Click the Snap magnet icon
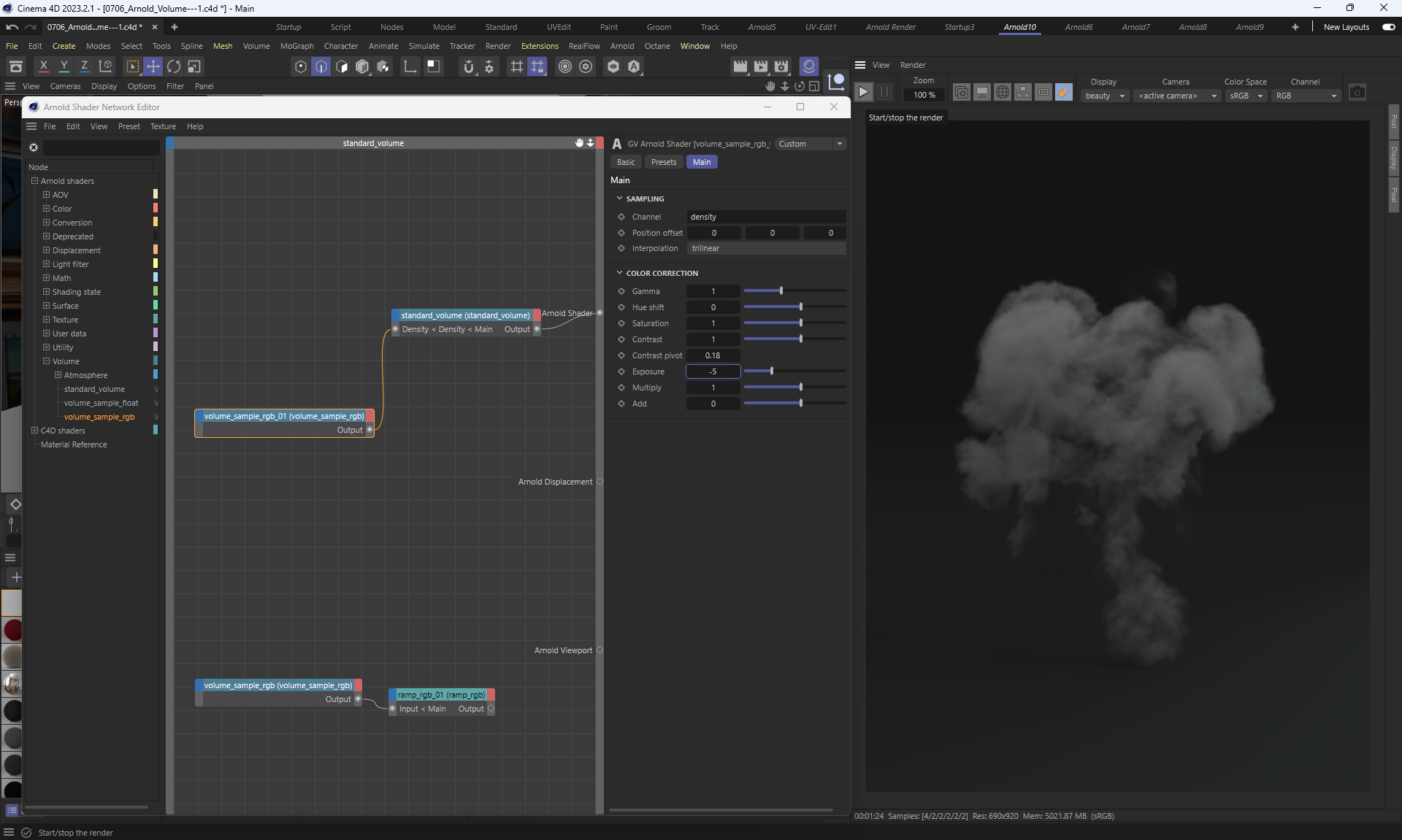1402x840 pixels. pos(468,67)
